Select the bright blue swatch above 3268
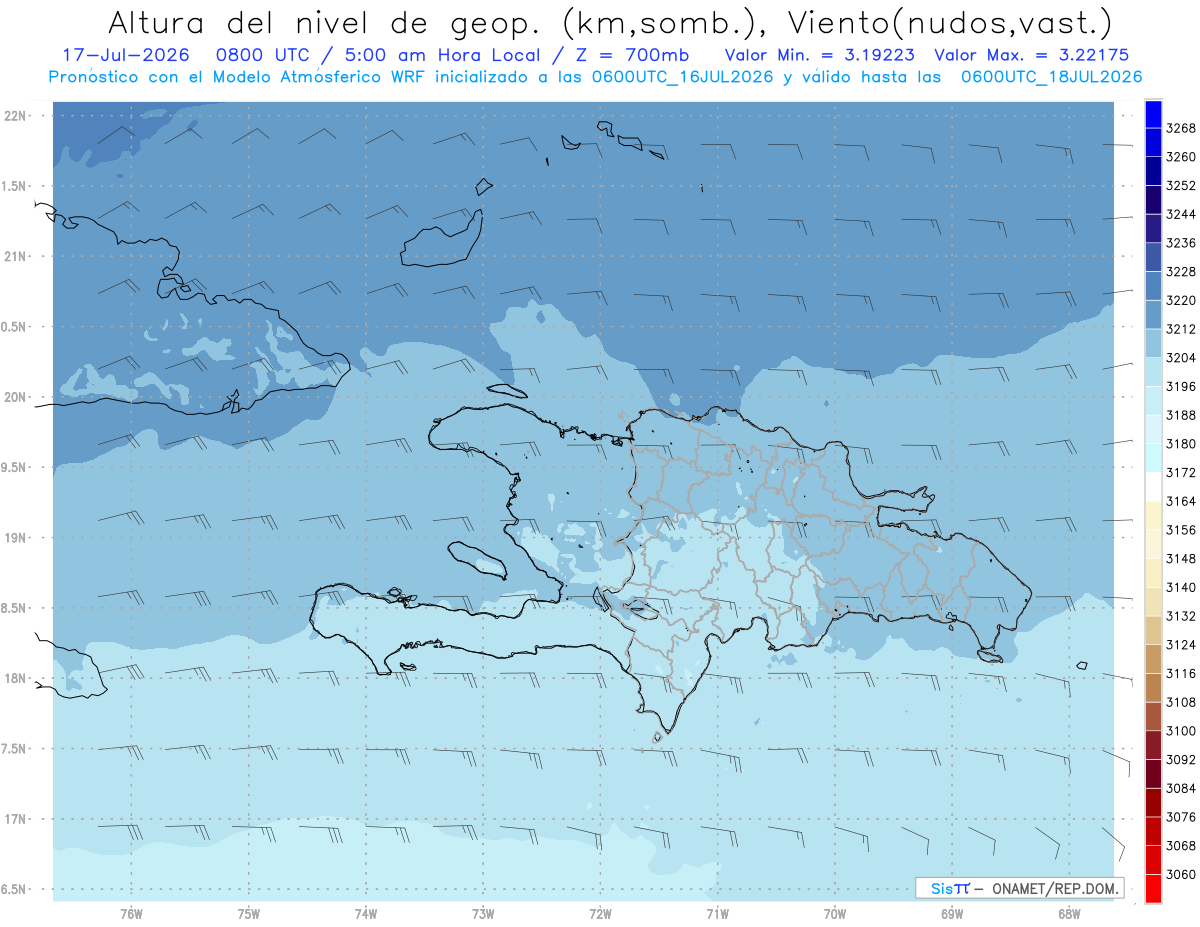The height and width of the screenshot is (927, 1200). click(x=1153, y=114)
